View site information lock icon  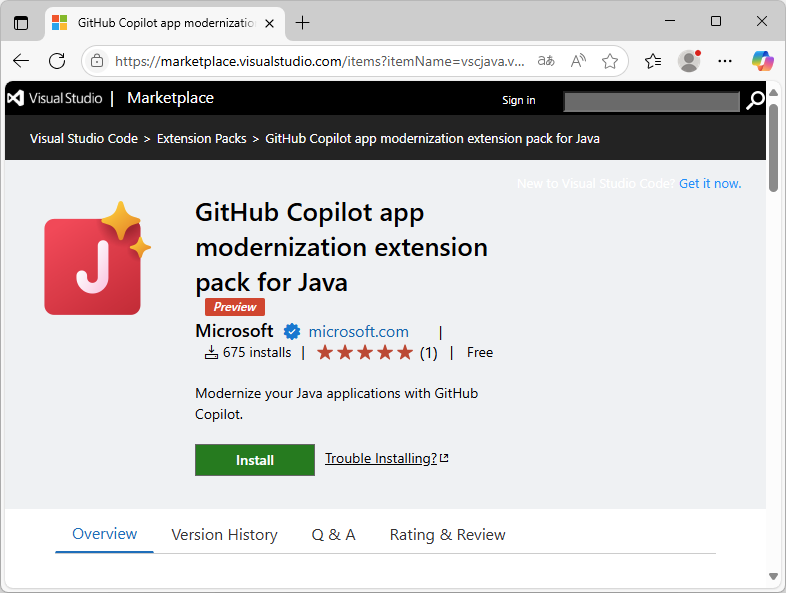click(x=97, y=61)
